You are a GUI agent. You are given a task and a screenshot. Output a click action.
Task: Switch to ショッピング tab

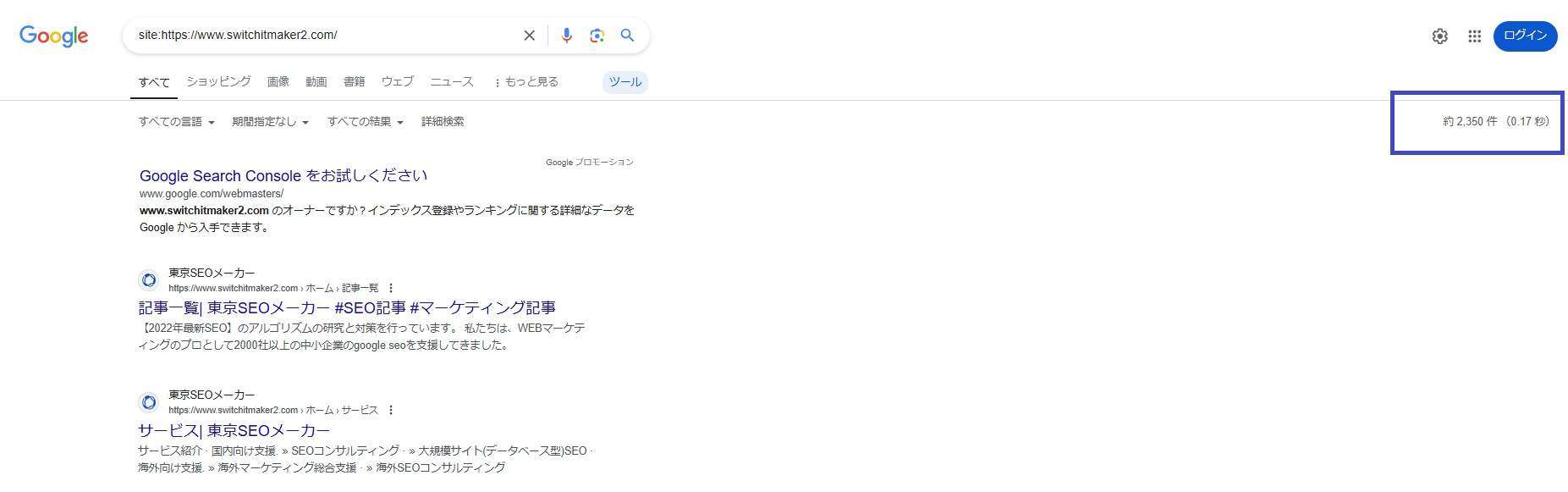[x=218, y=82]
